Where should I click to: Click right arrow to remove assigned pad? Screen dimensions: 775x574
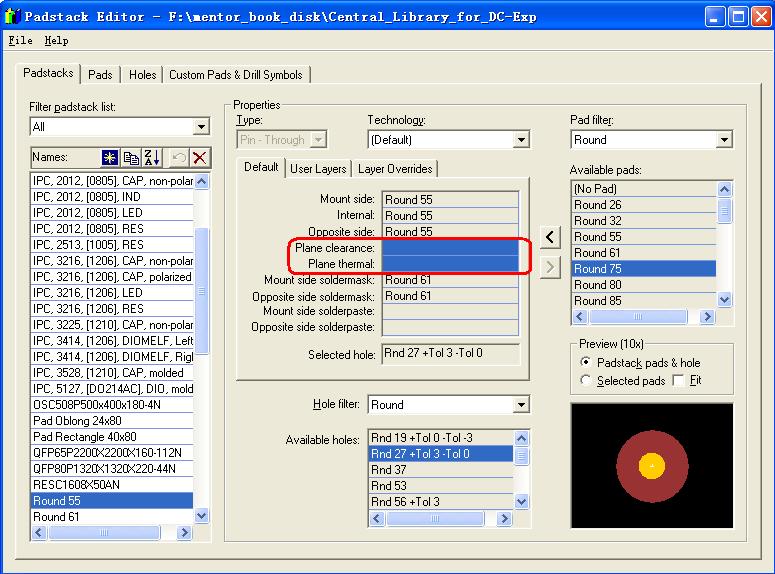coord(550,267)
